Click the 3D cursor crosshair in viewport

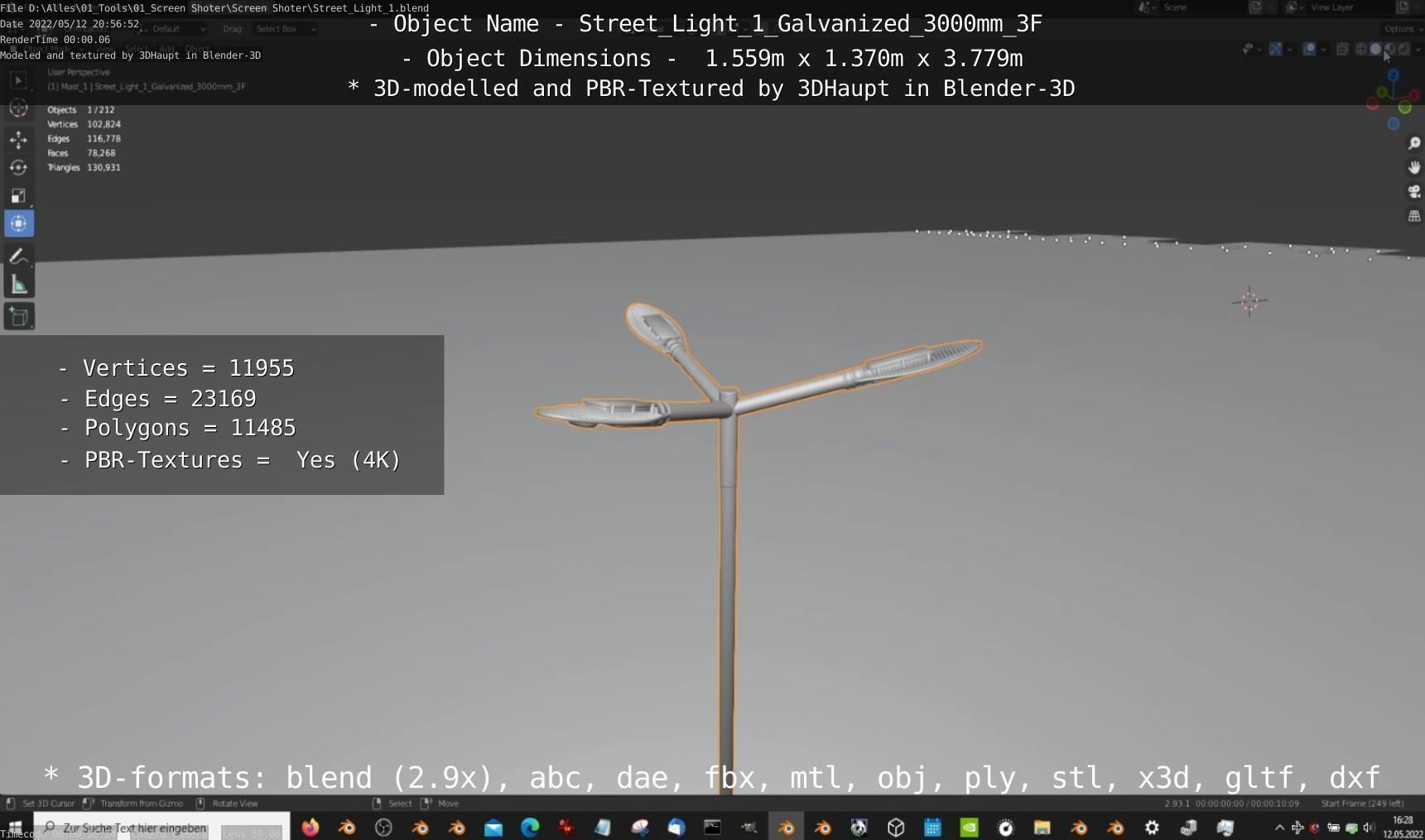pyautogui.click(x=1249, y=301)
